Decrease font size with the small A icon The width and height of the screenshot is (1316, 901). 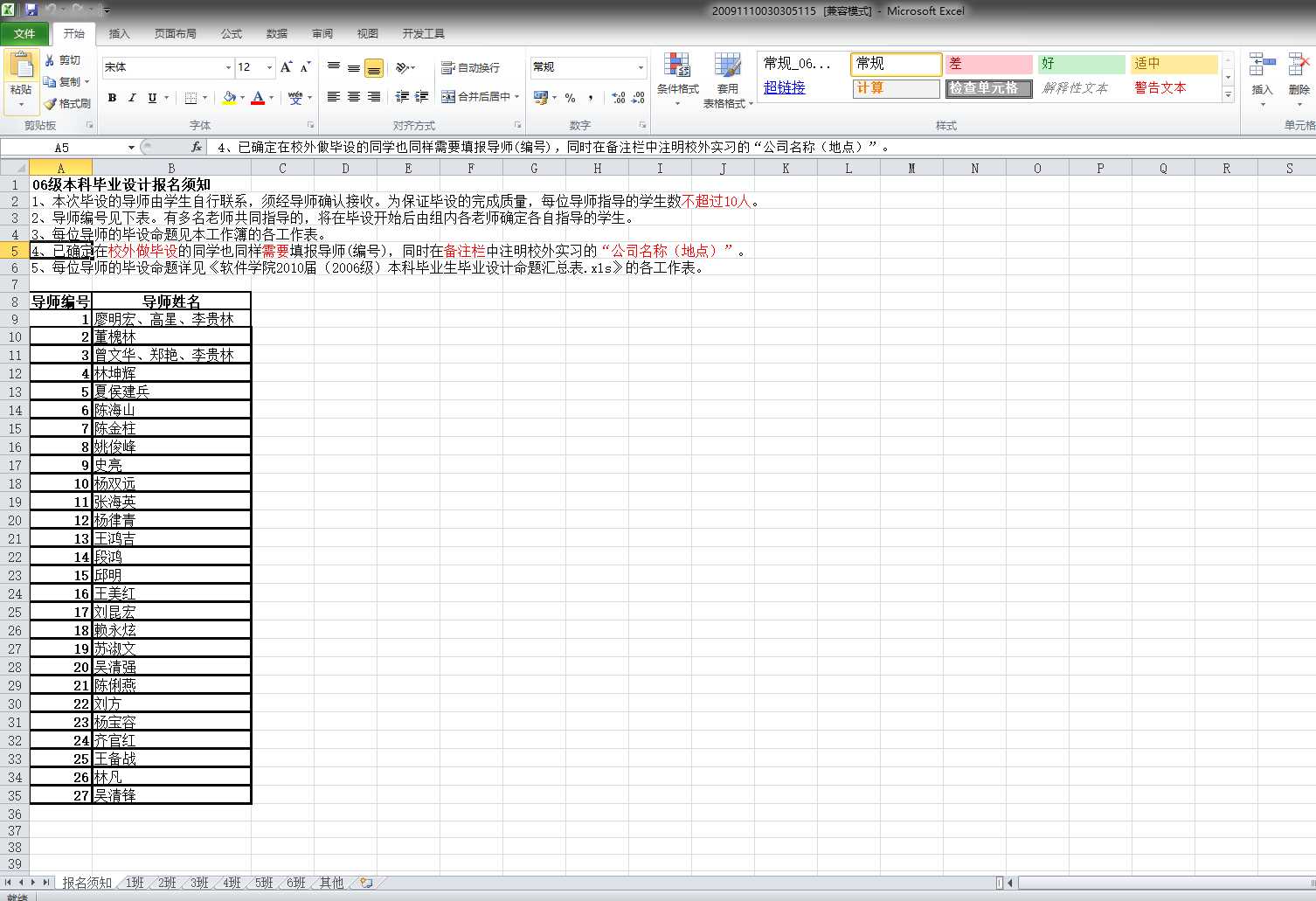305,67
